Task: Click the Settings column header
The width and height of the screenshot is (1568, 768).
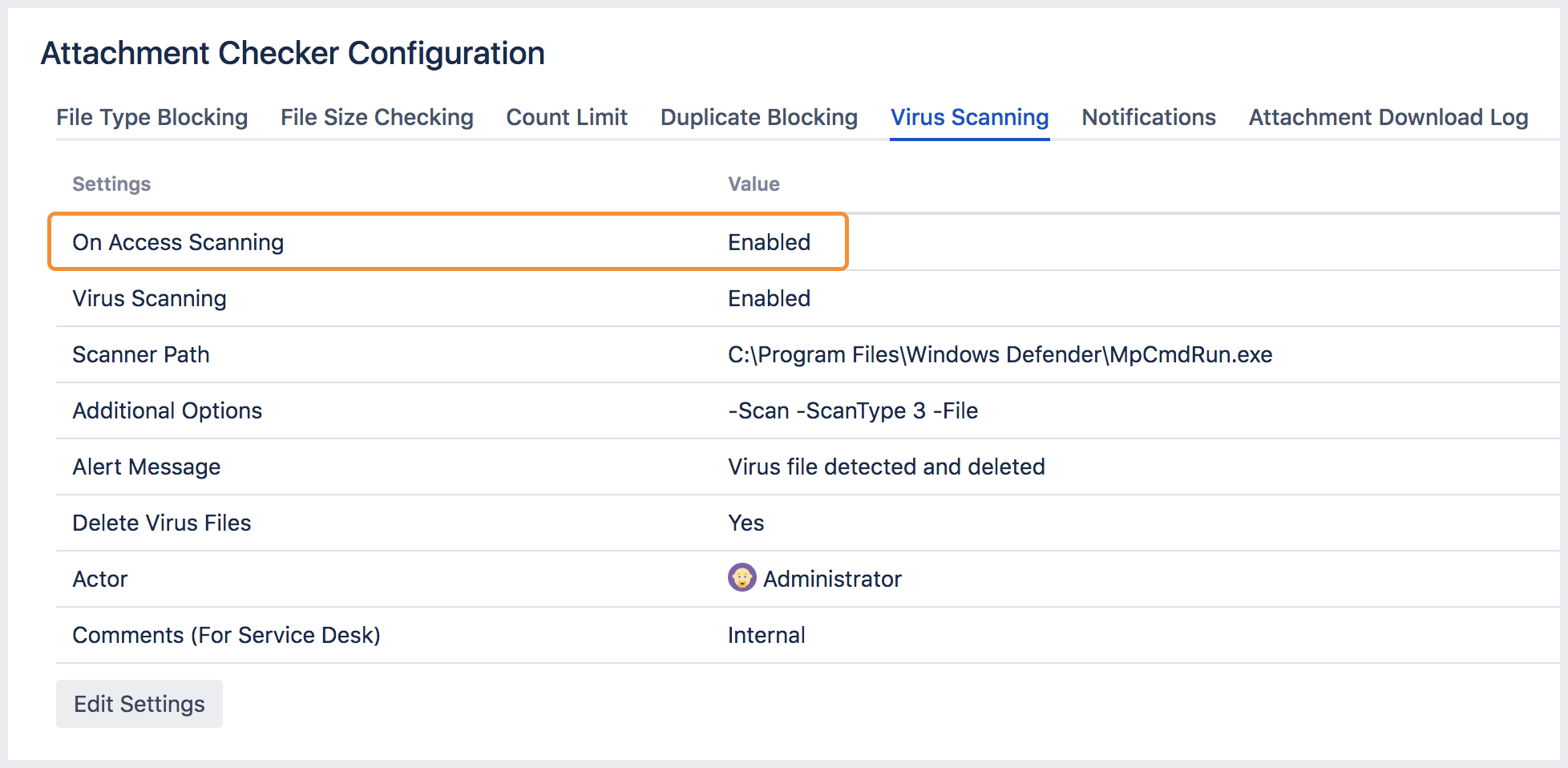Action: click(111, 184)
